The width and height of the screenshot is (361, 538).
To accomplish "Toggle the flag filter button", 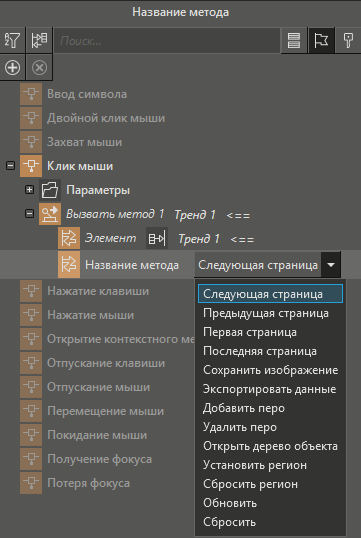I will pos(321,40).
